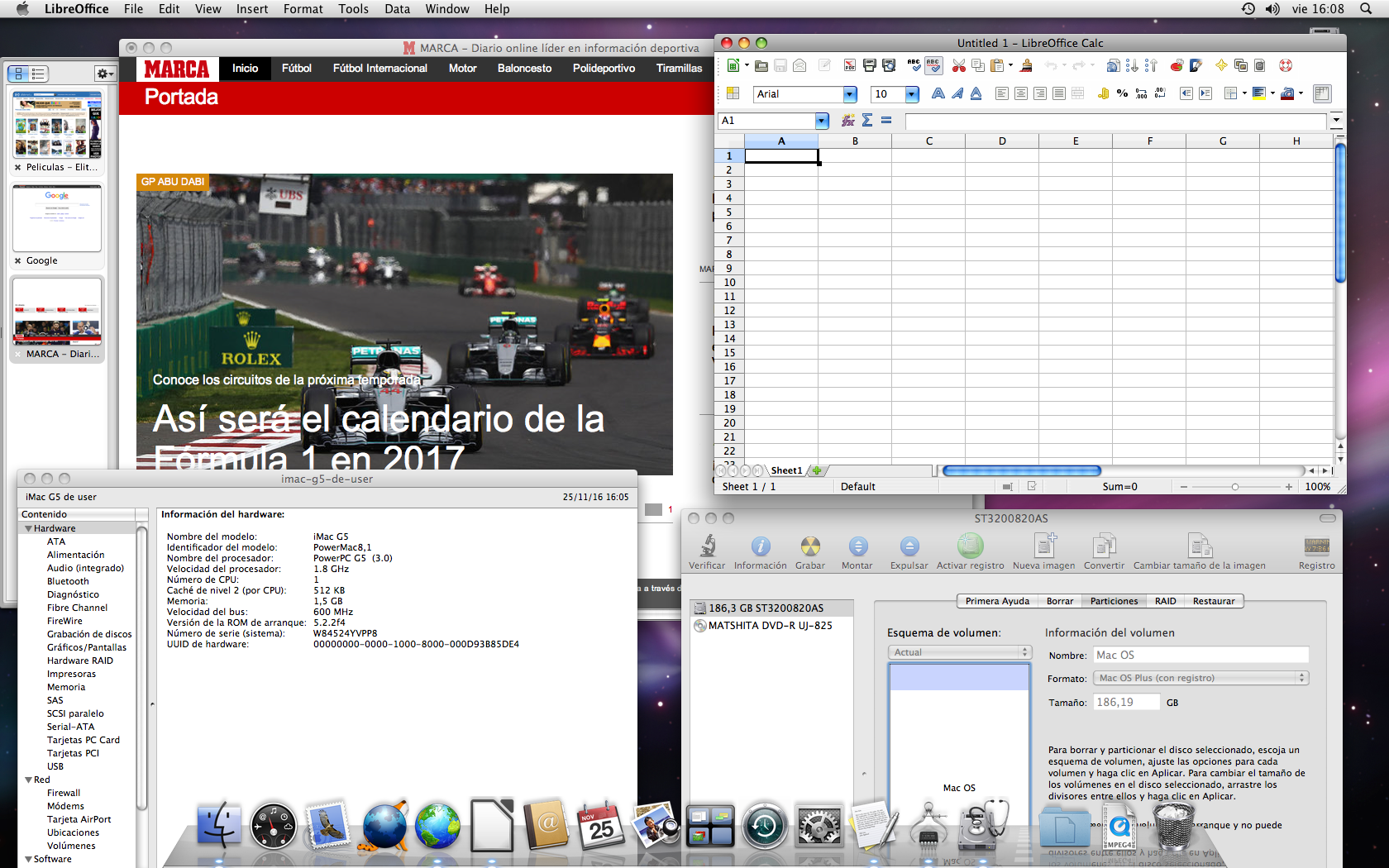
Task: Click Grabar burn icon in Disk Utility
Action: pyautogui.click(x=810, y=552)
